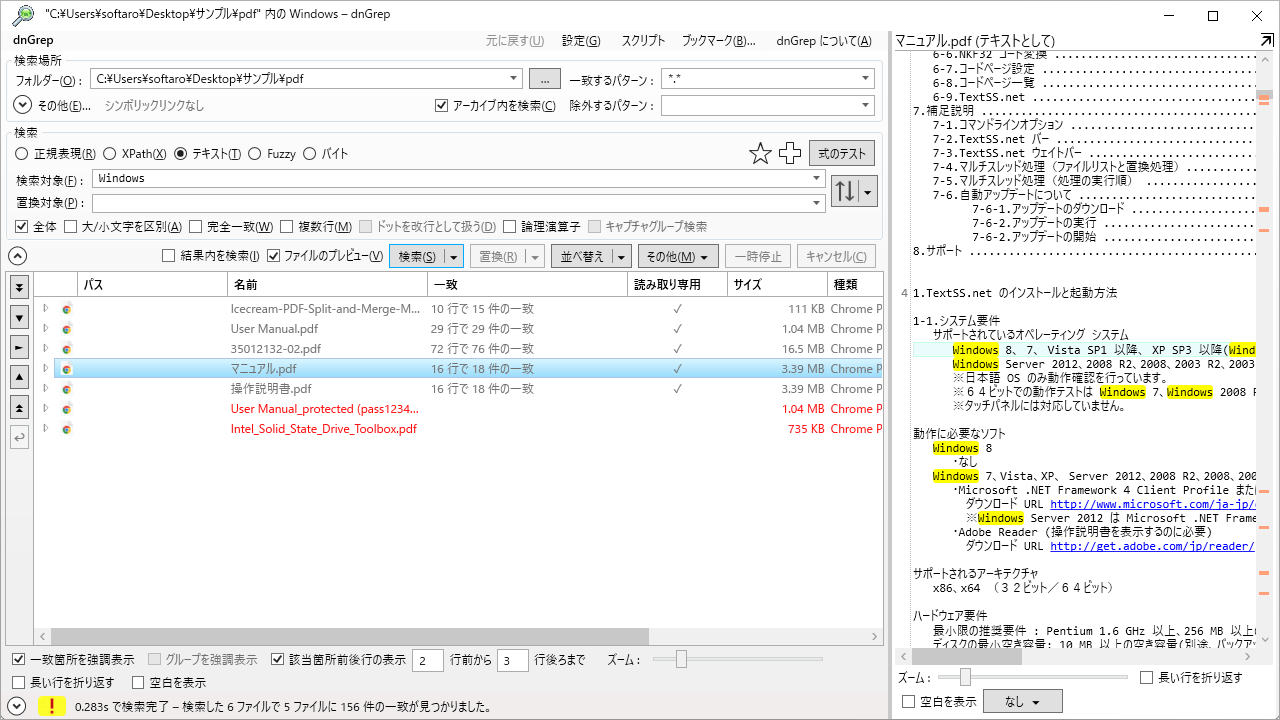Collapse the search panel with circled up chevron
Image resolution: width=1280 pixels, height=720 pixels.
17,256
